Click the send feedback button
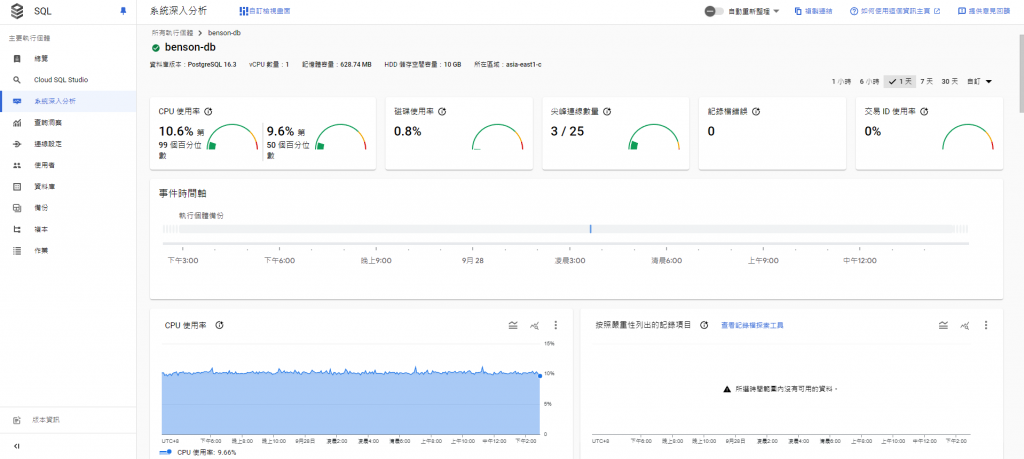1024x459 pixels. [x=986, y=11]
